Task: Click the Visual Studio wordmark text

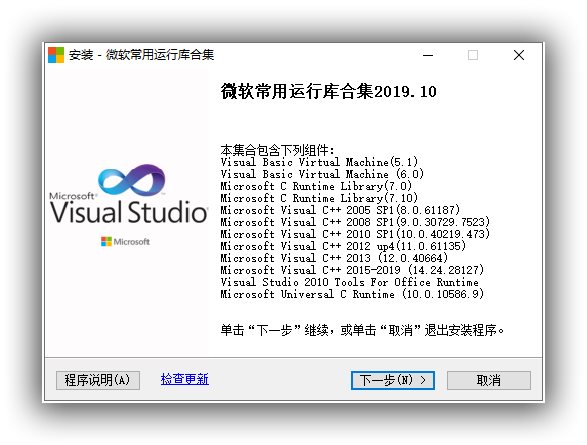Action: coord(129,212)
